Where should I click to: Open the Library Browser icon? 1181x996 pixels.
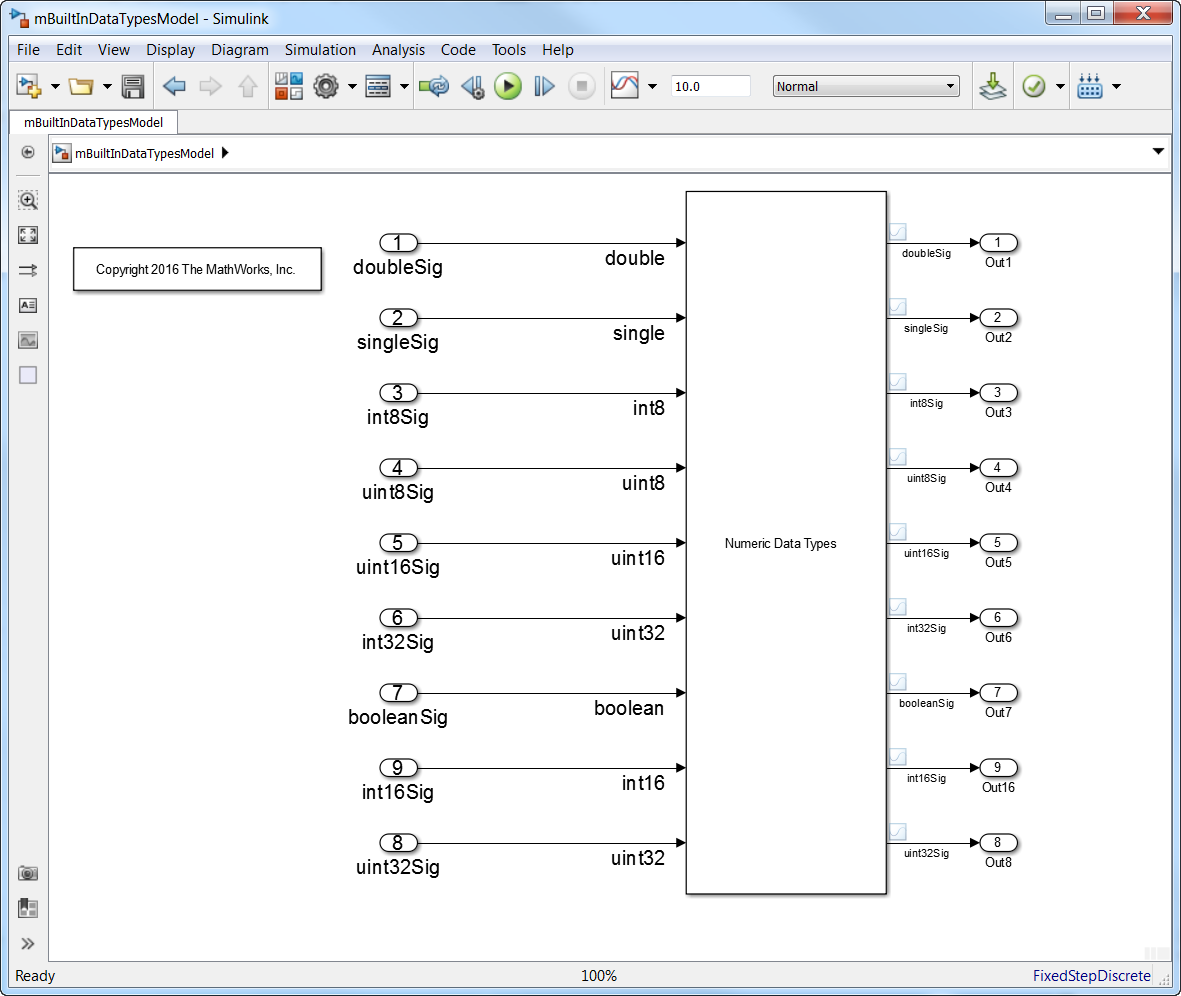(288, 87)
